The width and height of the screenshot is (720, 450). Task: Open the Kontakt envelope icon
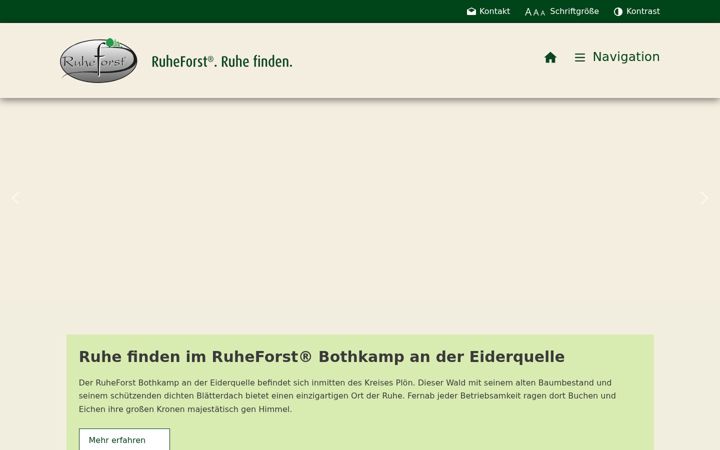coord(471,11)
